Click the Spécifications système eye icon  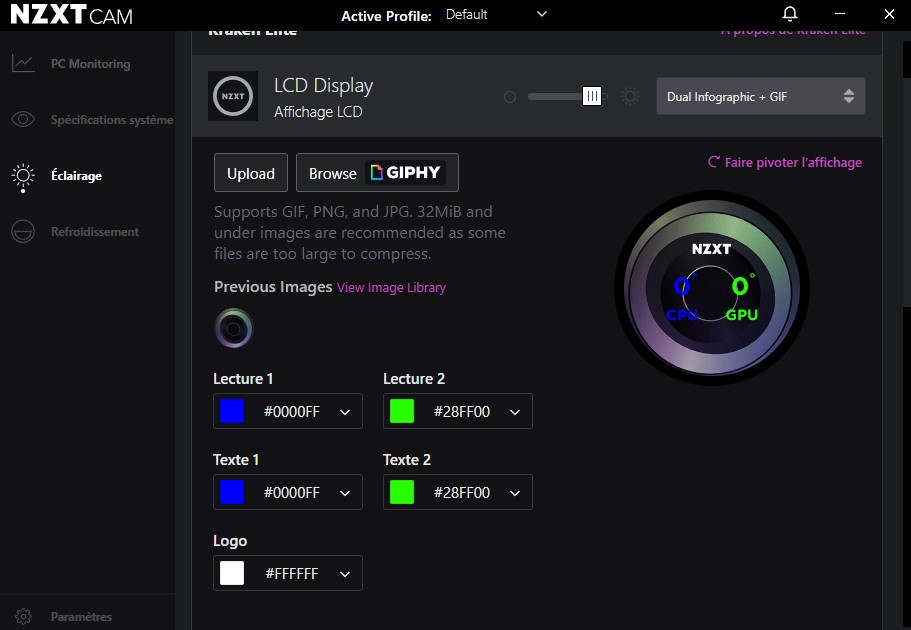(x=23, y=120)
